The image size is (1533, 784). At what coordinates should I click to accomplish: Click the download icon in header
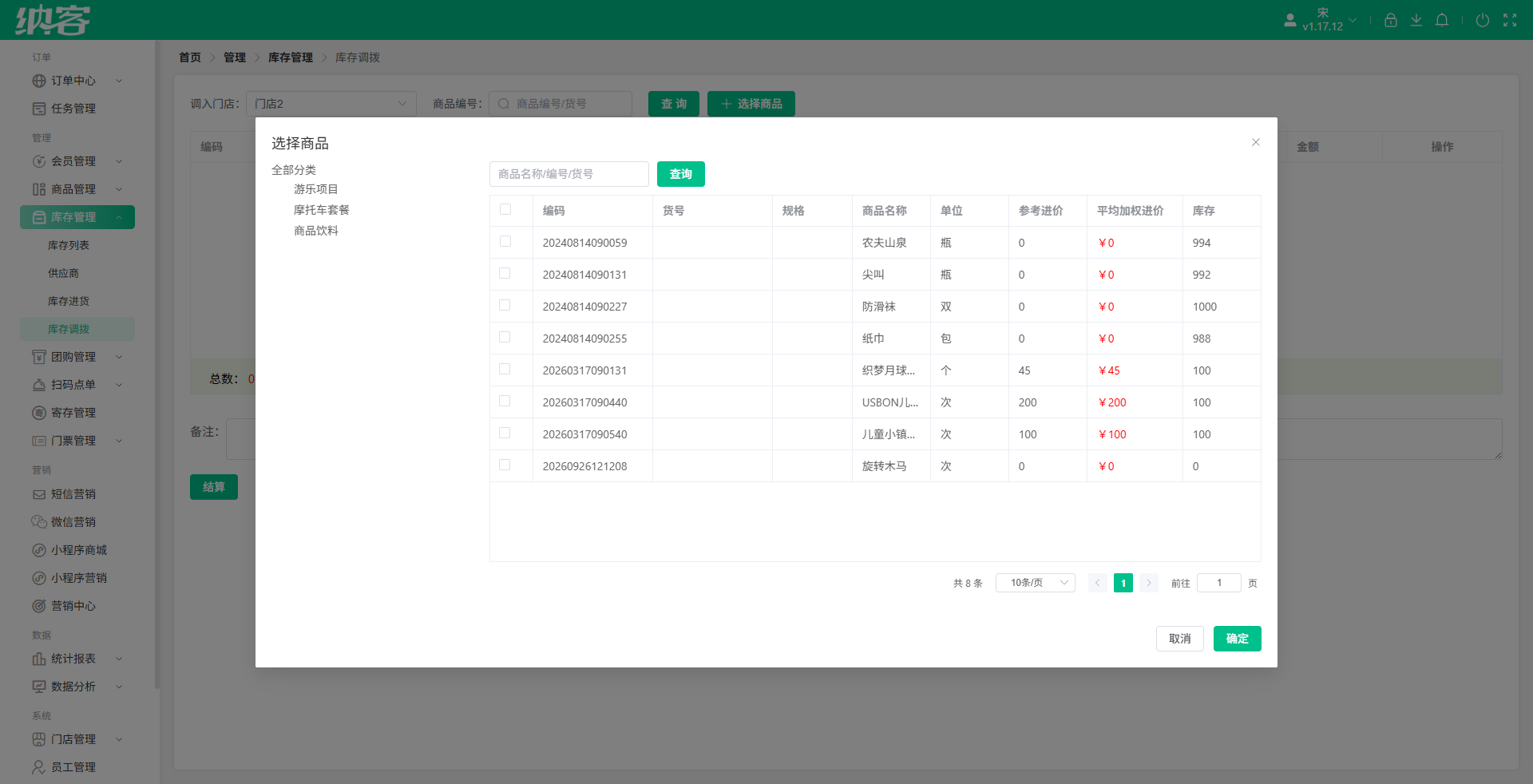[1416, 20]
